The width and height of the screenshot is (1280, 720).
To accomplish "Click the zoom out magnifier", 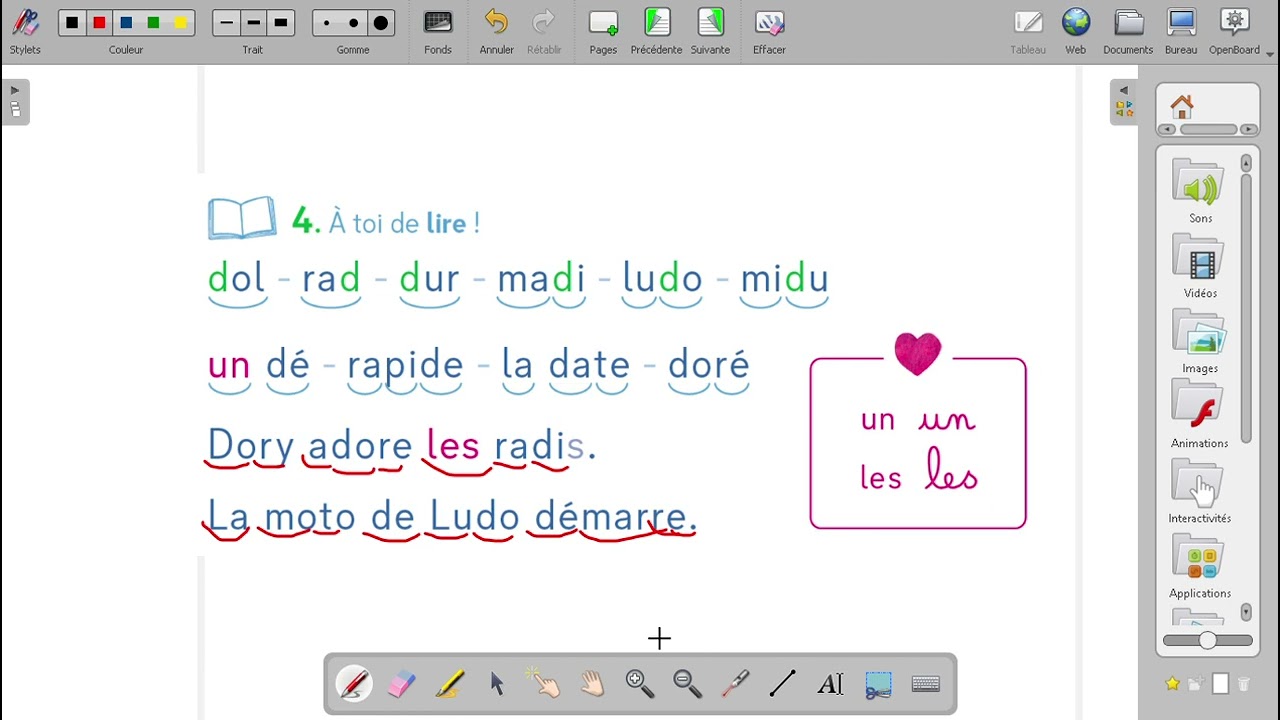I will pyautogui.click(x=688, y=684).
